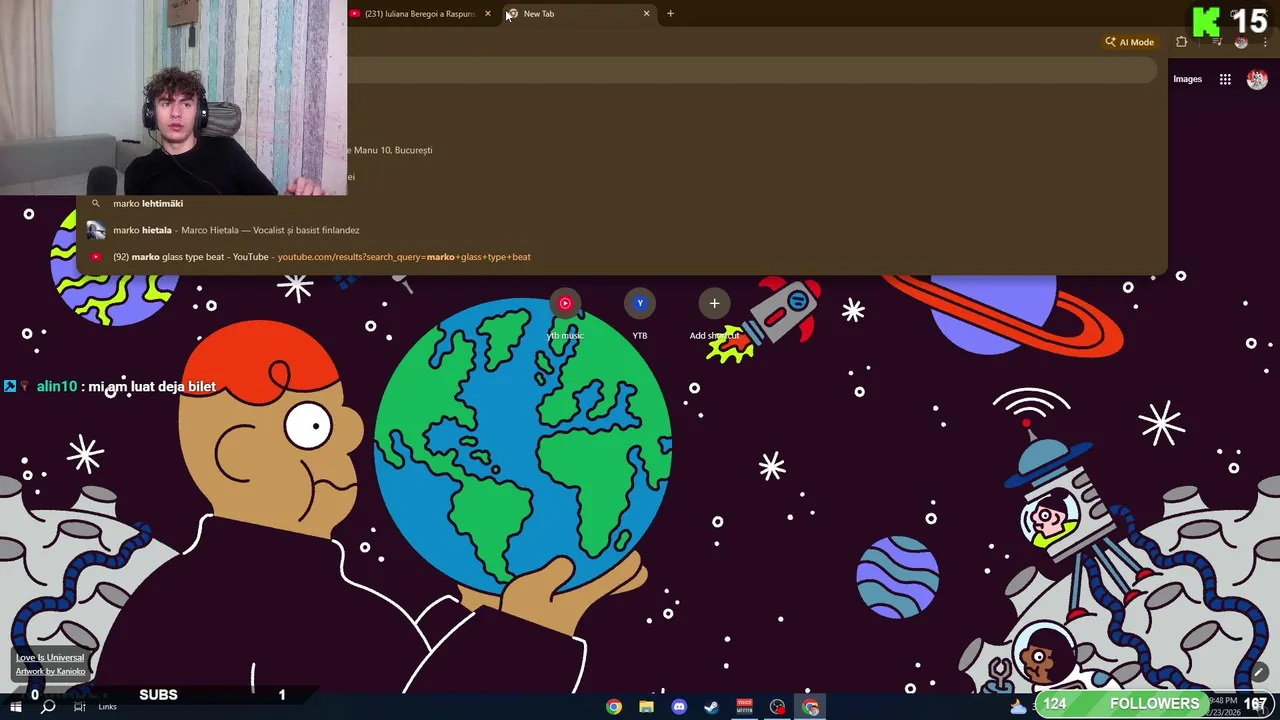This screenshot has height=720, width=1280.
Task: Open the Chrome extensions puzzle icon
Action: (1182, 42)
